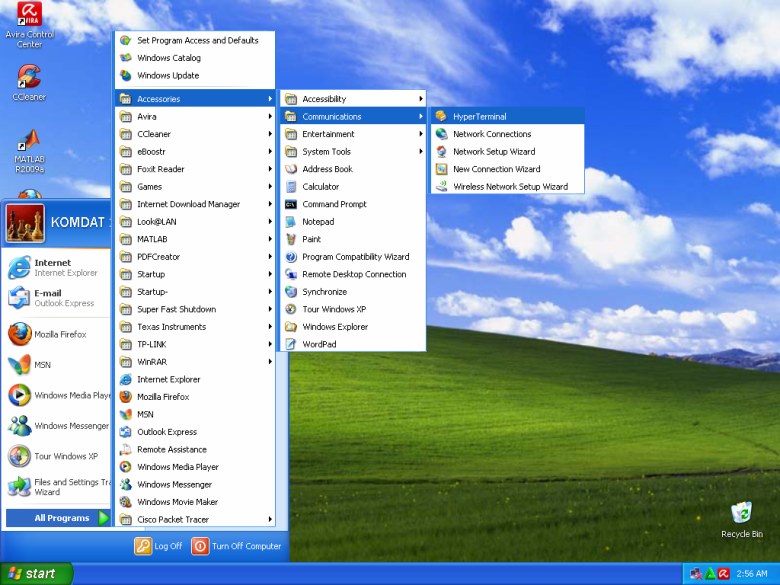Open the eBoostr program folder
The width and height of the screenshot is (780, 585).
point(195,151)
